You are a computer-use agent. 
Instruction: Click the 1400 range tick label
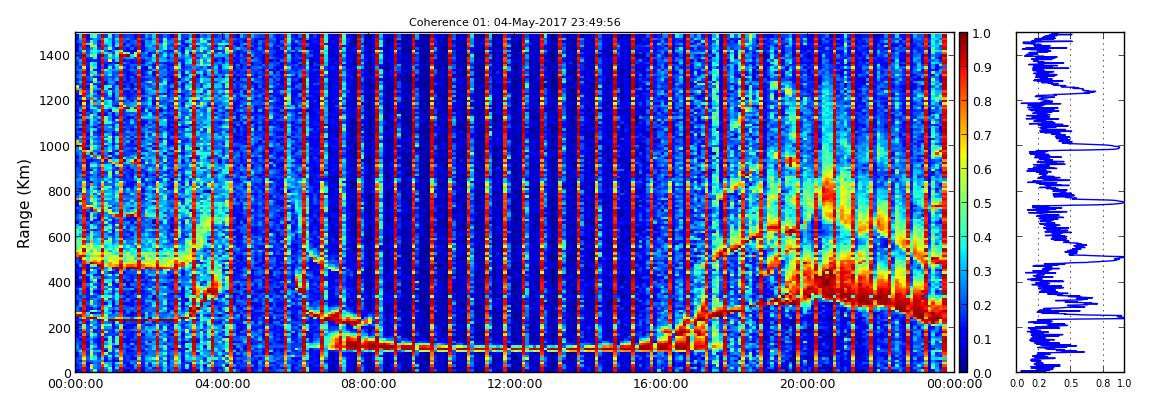56,55
